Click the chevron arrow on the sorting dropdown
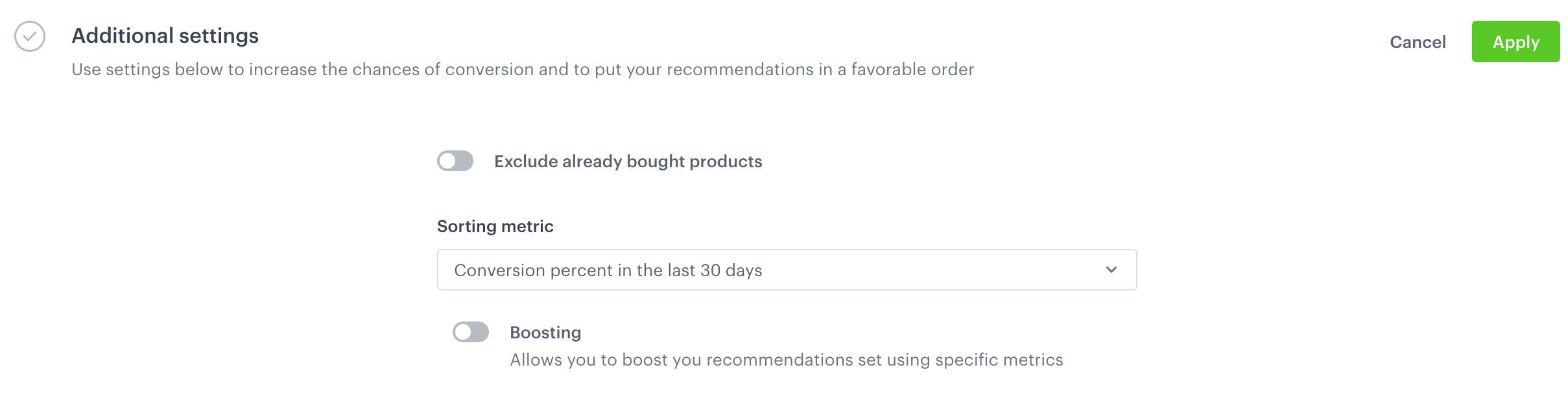Image resolution: width=1568 pixels, height=398 pixels. (1110, 270)
